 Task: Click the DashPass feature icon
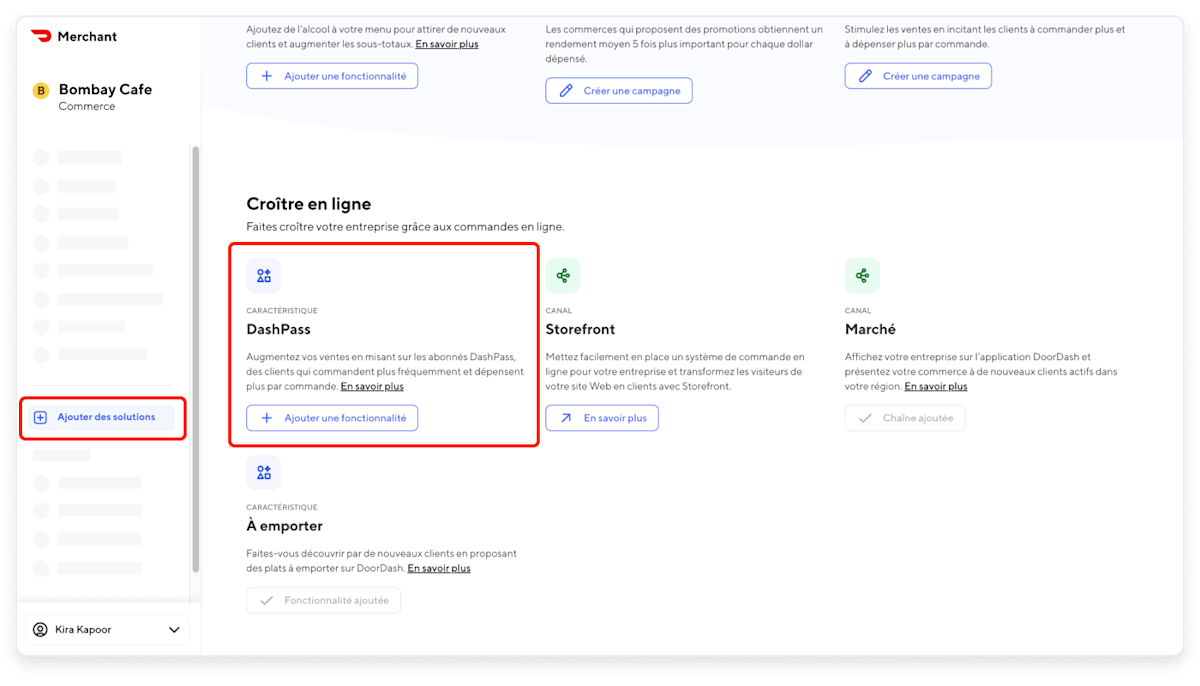coord(264,276)
